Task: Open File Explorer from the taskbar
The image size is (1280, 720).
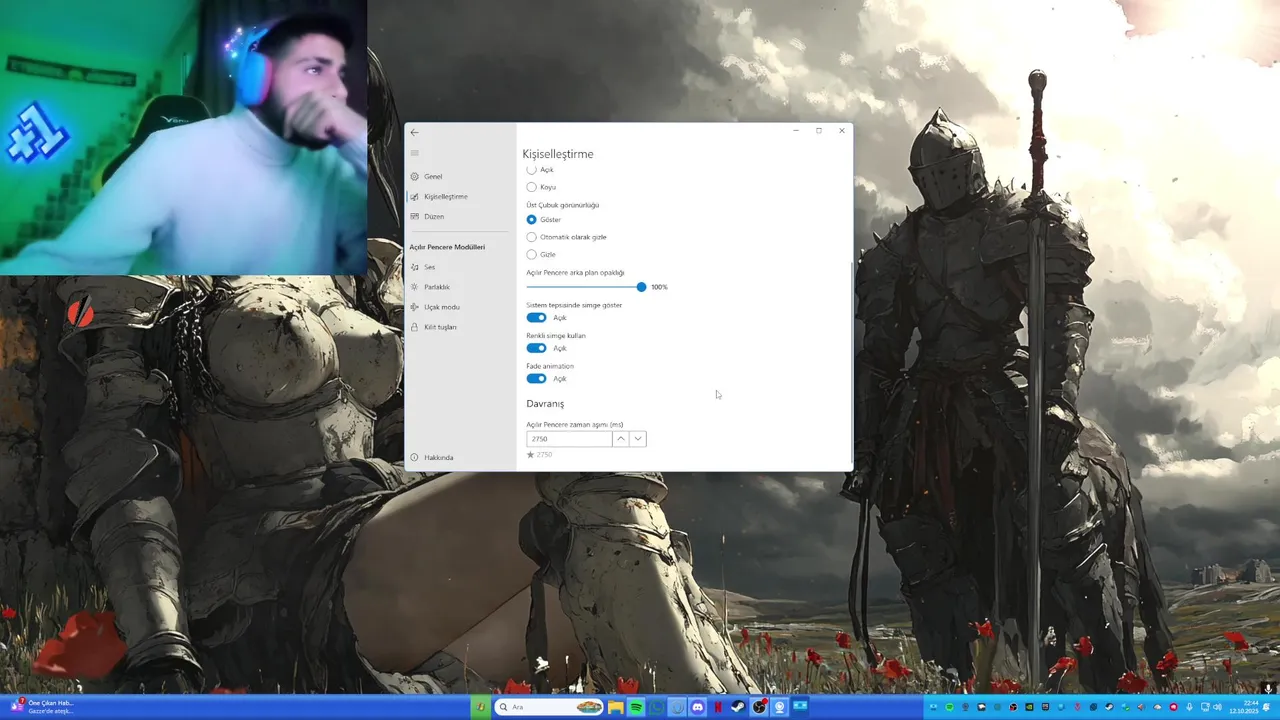Action: (615, 707)
